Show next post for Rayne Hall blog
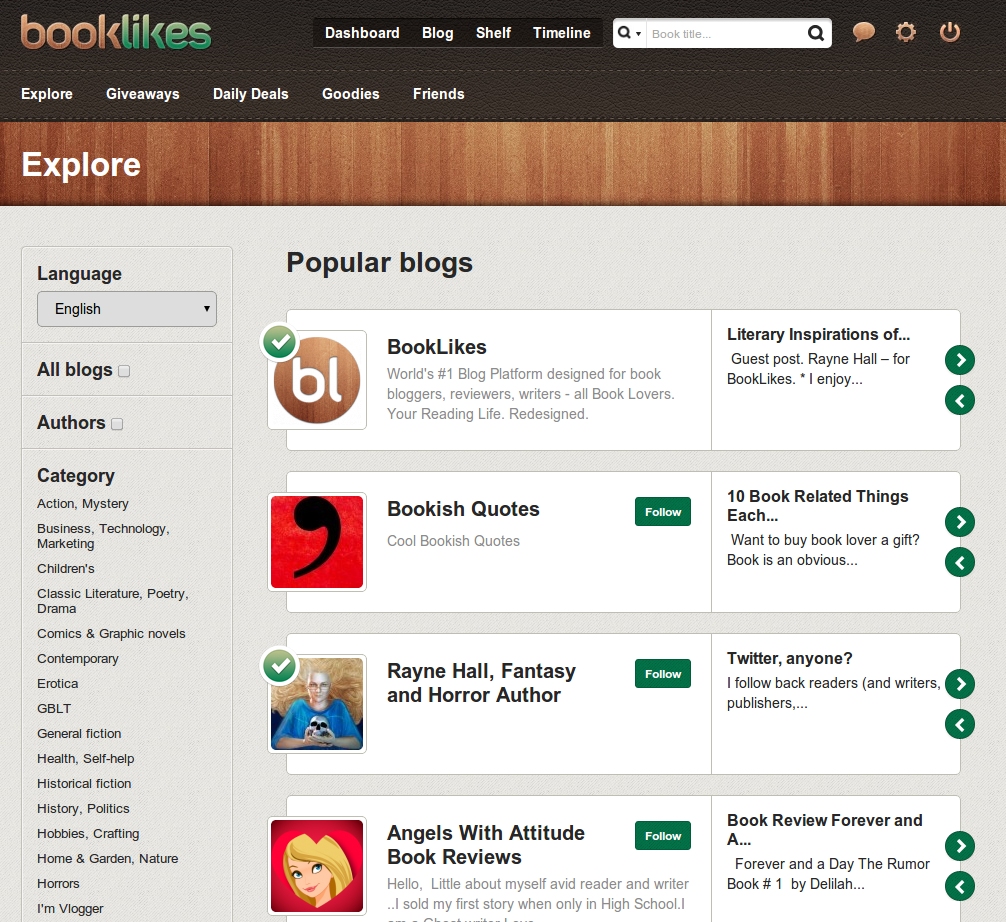 (960, 684)
